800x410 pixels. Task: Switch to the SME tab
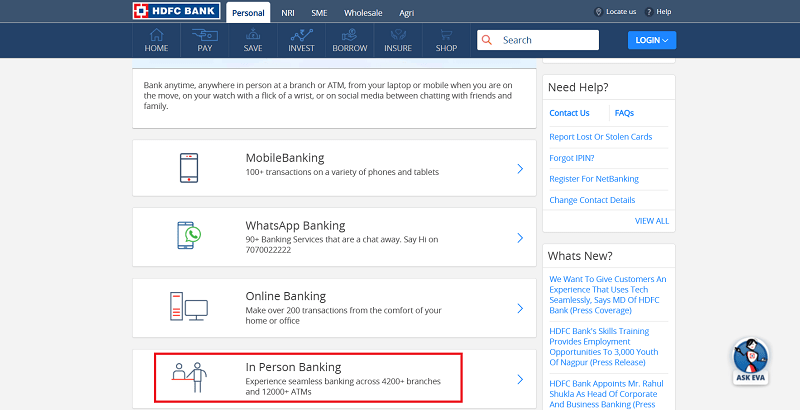tap(319, 13)
